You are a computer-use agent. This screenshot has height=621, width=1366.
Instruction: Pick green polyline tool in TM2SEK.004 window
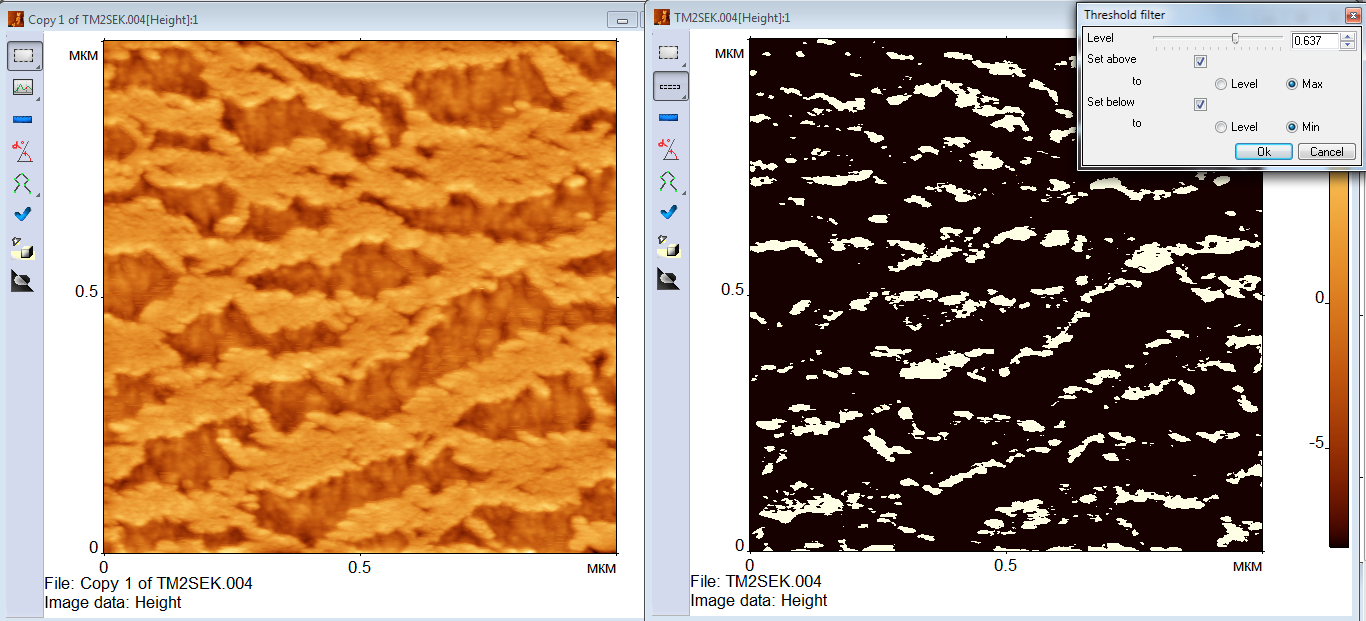click(669, 182)
